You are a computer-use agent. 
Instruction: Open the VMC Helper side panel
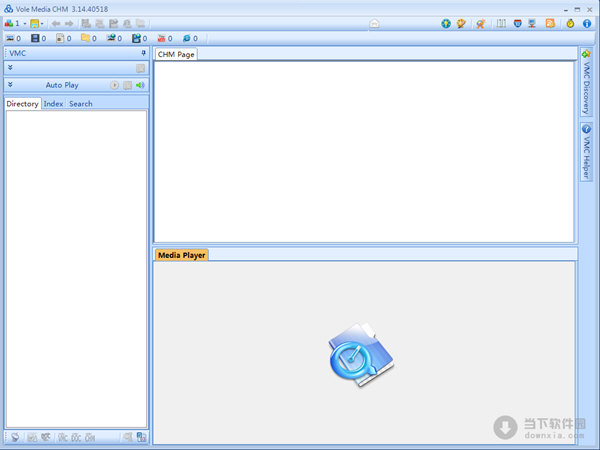tap(586, 152)
